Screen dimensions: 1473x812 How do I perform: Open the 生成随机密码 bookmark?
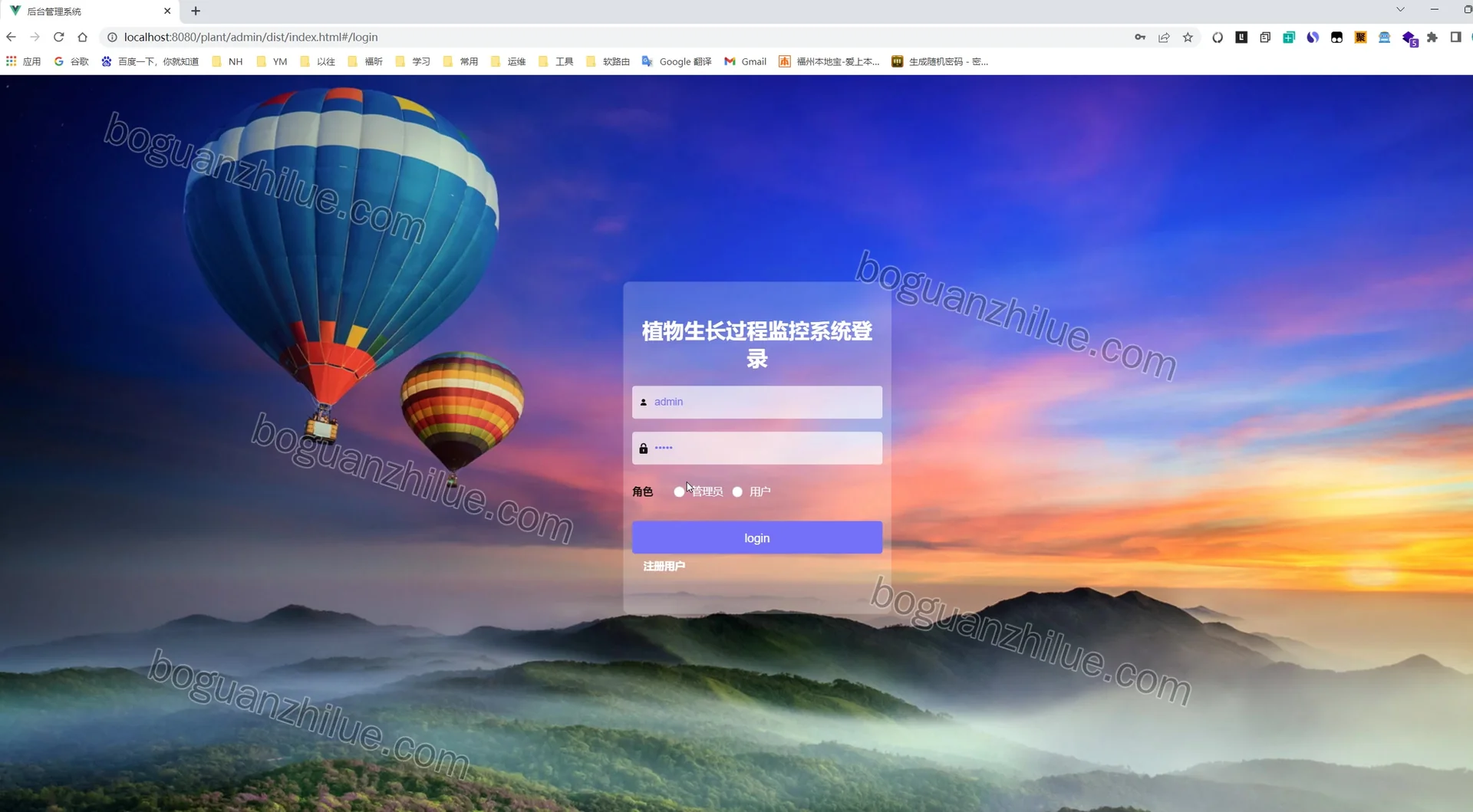pos(940,61)
